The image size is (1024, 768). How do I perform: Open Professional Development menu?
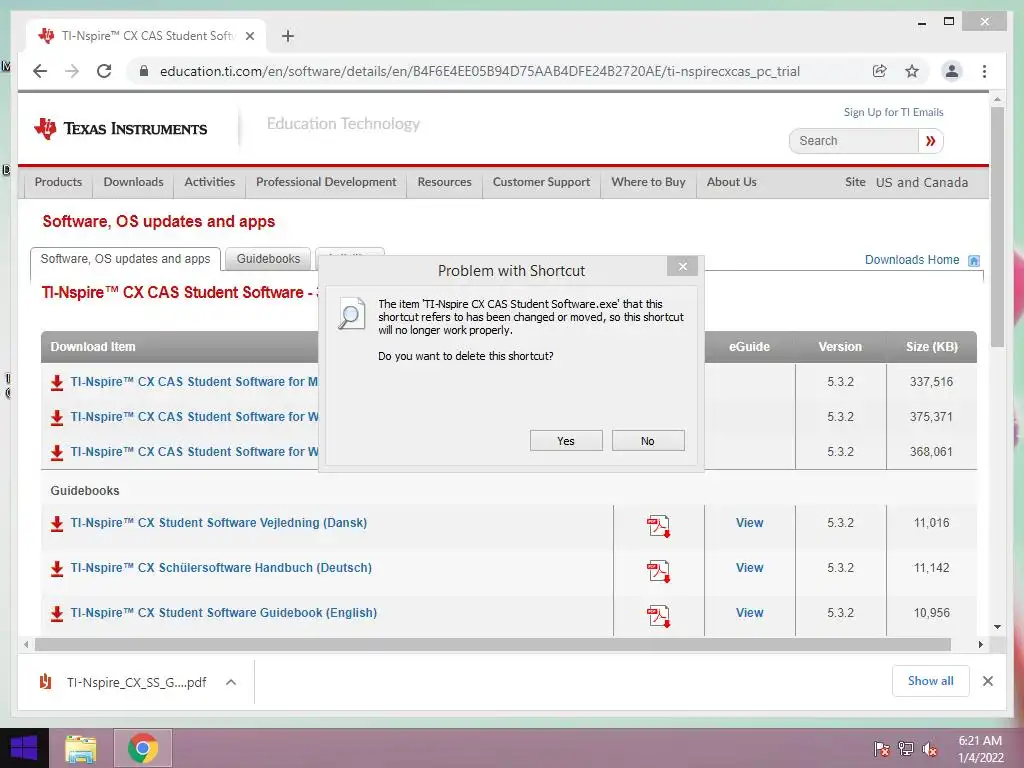pos(326,182)
